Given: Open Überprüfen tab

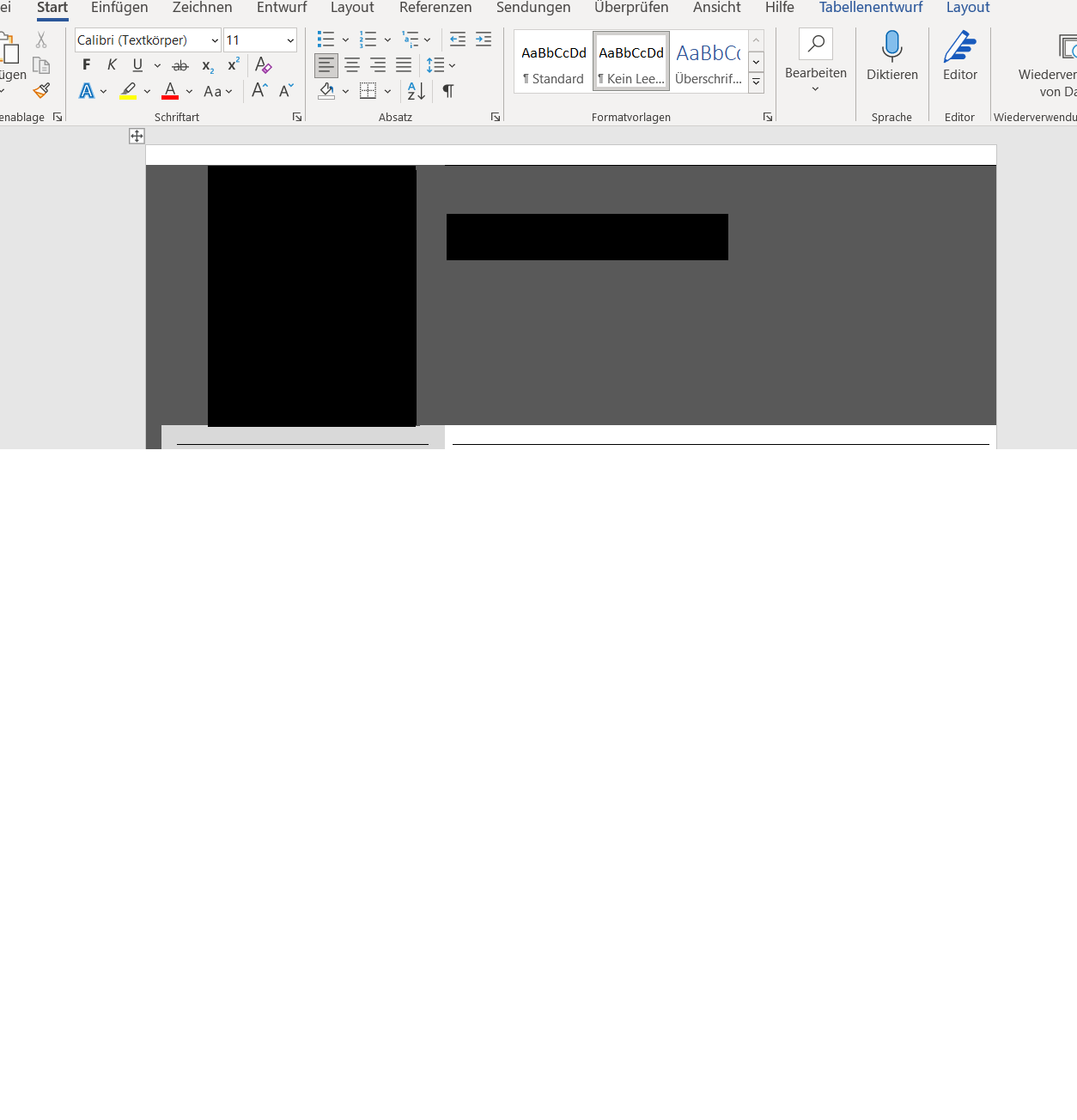Looking at the screenshot, I should coord(631,8).
